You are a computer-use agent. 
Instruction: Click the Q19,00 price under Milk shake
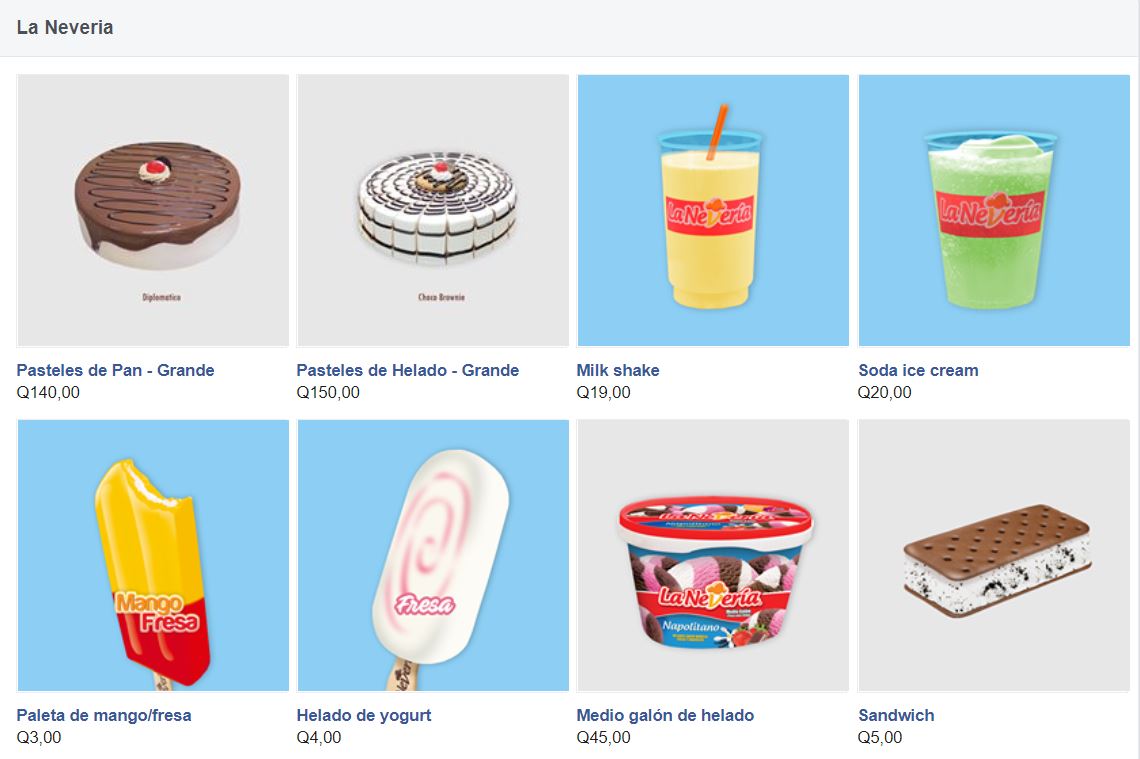pyautogui.click(x=603, y=393)
